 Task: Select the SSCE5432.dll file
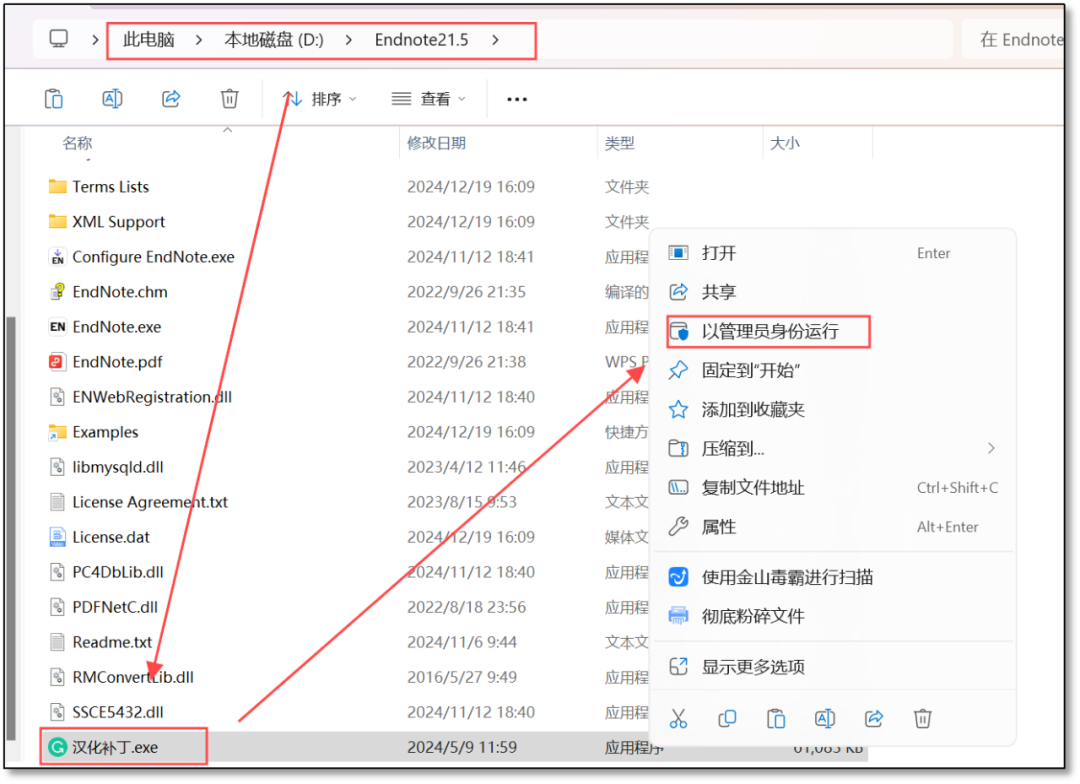pos(118,712)
